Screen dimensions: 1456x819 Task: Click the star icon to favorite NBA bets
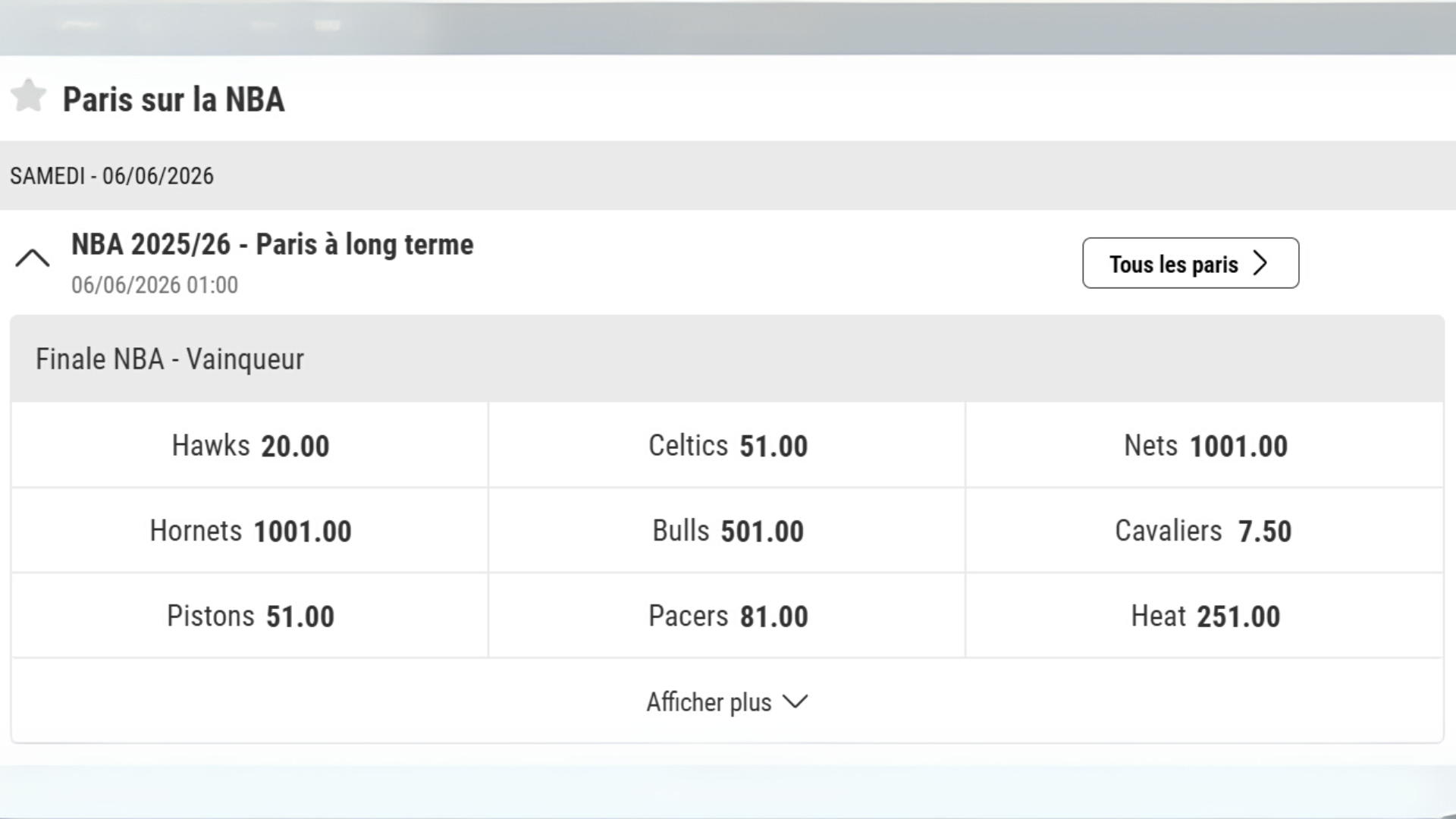[28, 96]
